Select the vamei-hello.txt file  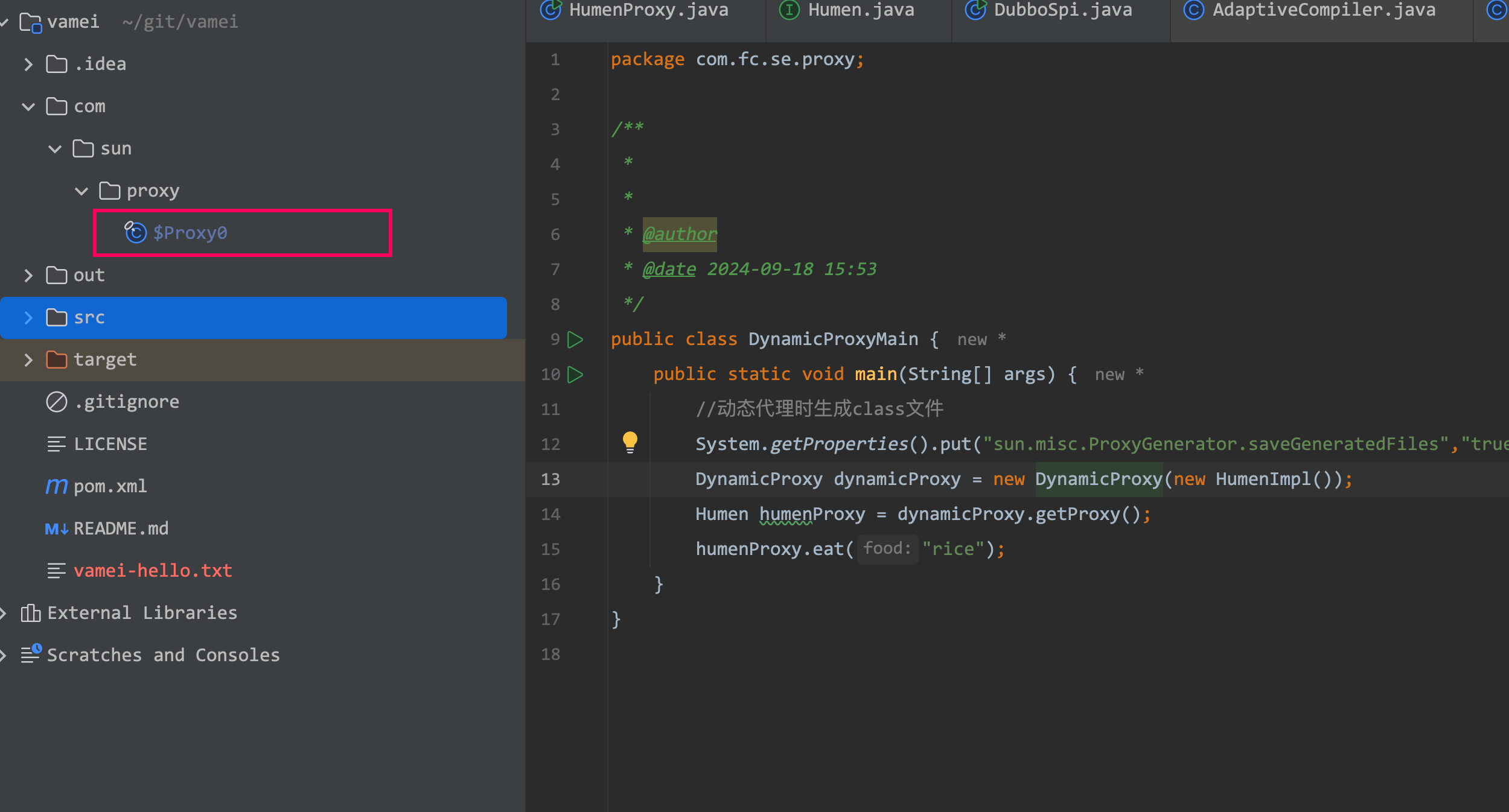[153, 571]
